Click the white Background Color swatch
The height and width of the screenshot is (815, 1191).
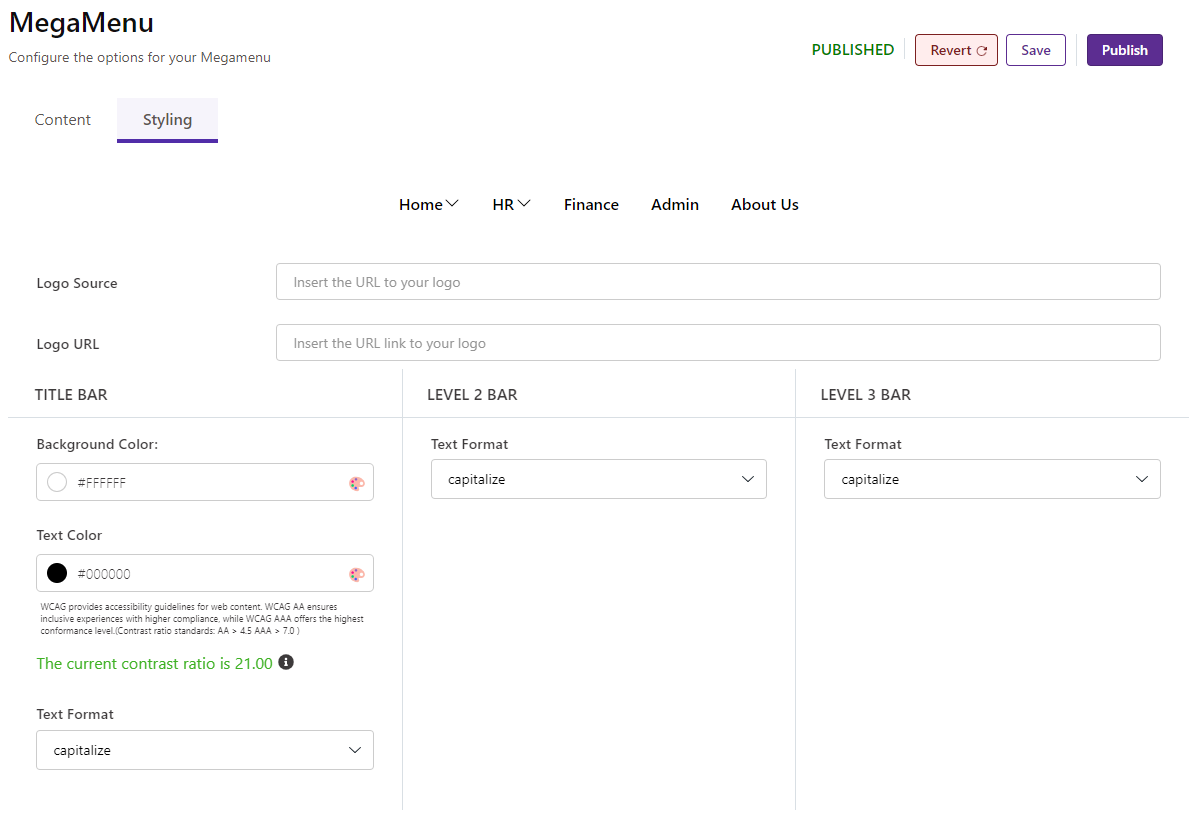56,482
